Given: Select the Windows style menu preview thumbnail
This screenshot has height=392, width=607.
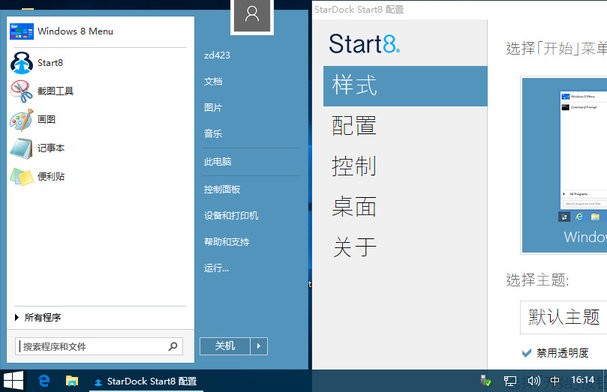Looking at the screenshot, I should pos(564,165).
